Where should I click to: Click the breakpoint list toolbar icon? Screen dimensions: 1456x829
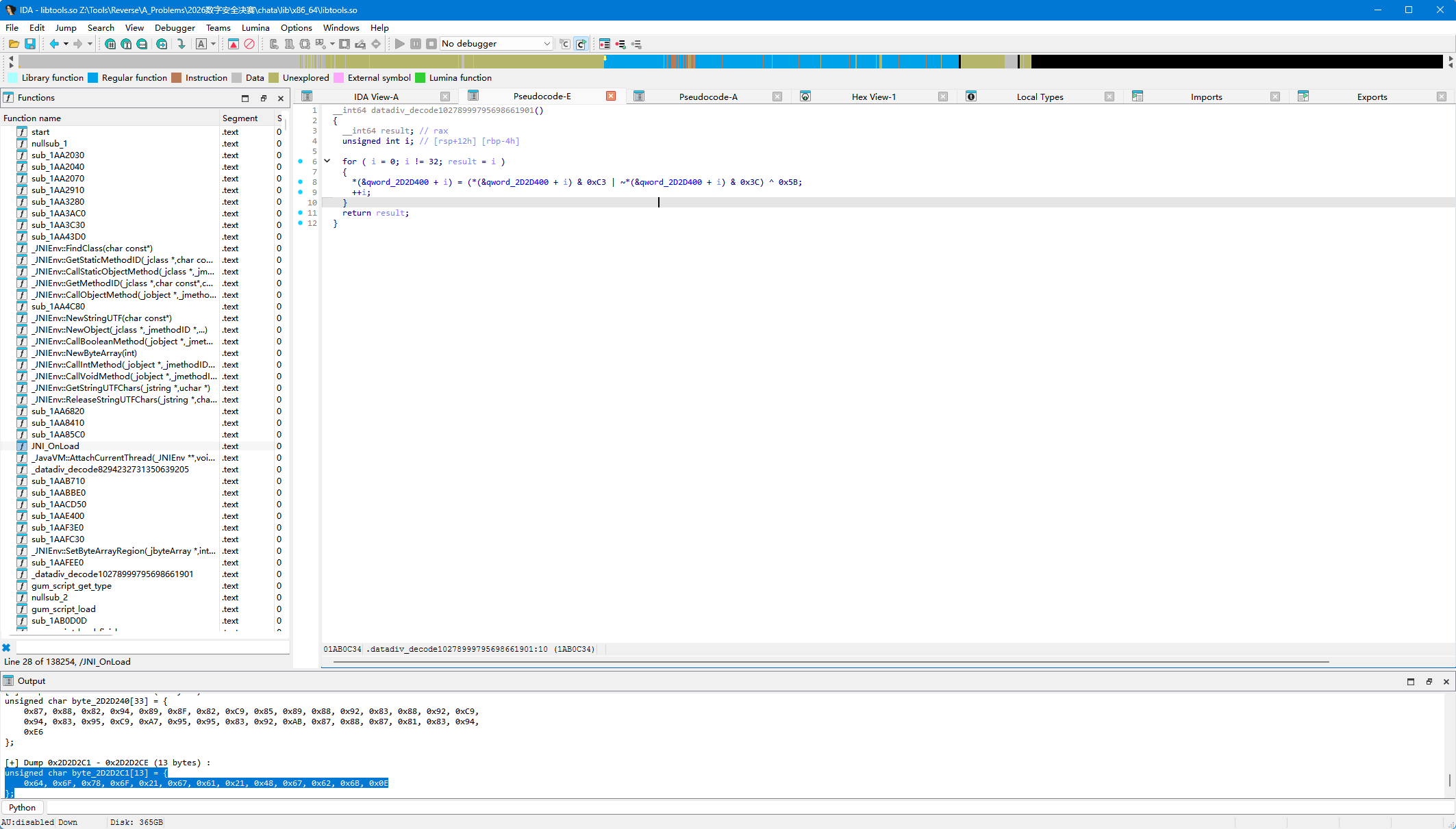coord(605,44)
